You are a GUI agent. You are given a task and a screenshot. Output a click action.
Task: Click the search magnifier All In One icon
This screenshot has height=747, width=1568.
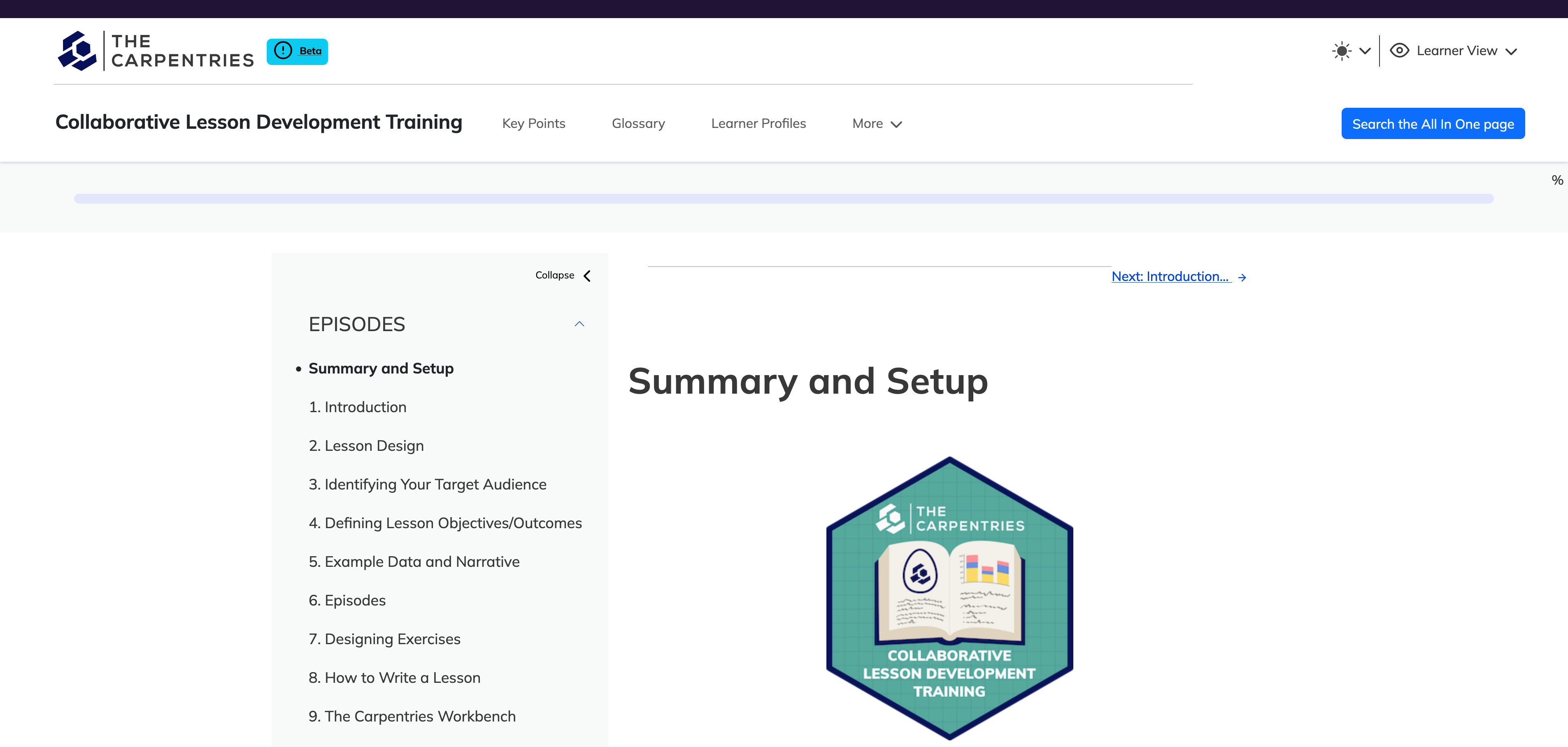click(1433, 123)
